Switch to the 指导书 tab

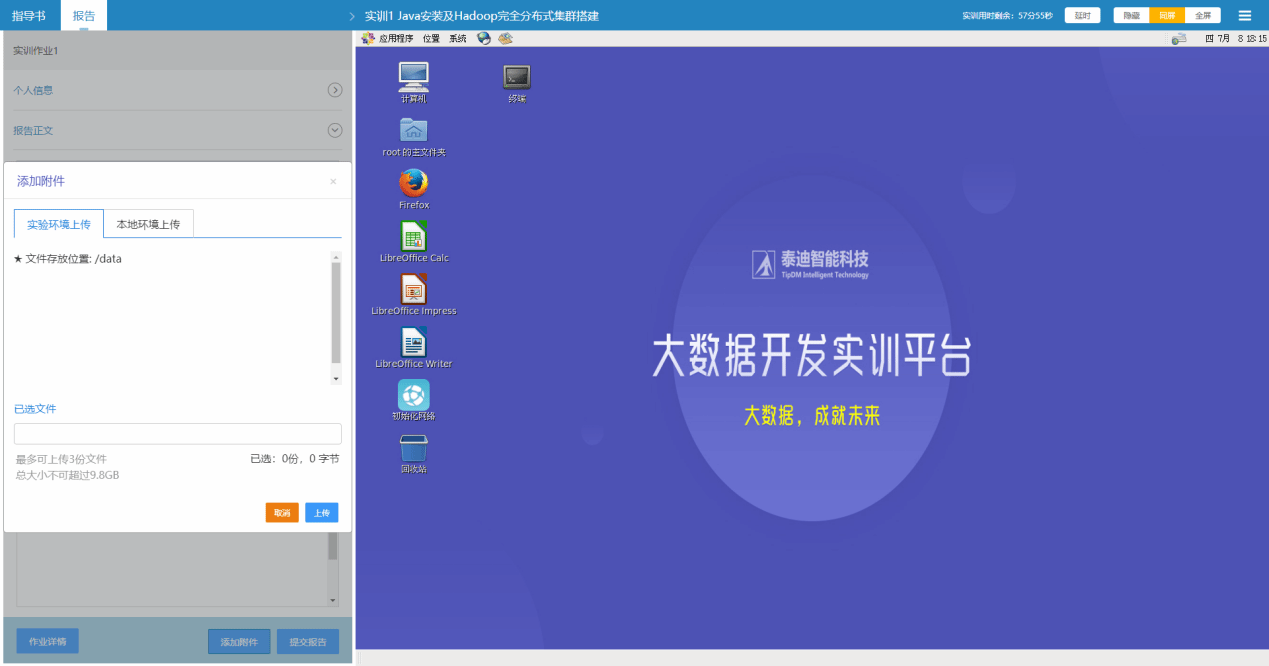[x=29, y=15]
